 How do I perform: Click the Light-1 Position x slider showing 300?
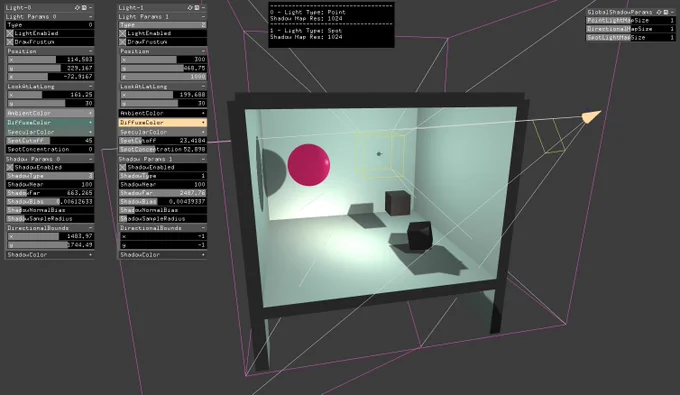tap(163, 59)
